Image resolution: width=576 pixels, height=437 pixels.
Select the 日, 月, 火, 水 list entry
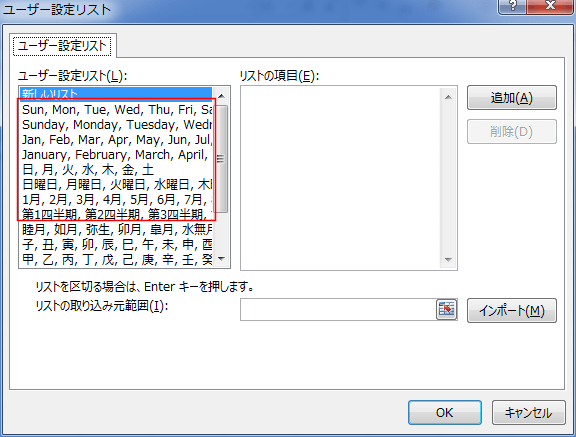[116, 170]
